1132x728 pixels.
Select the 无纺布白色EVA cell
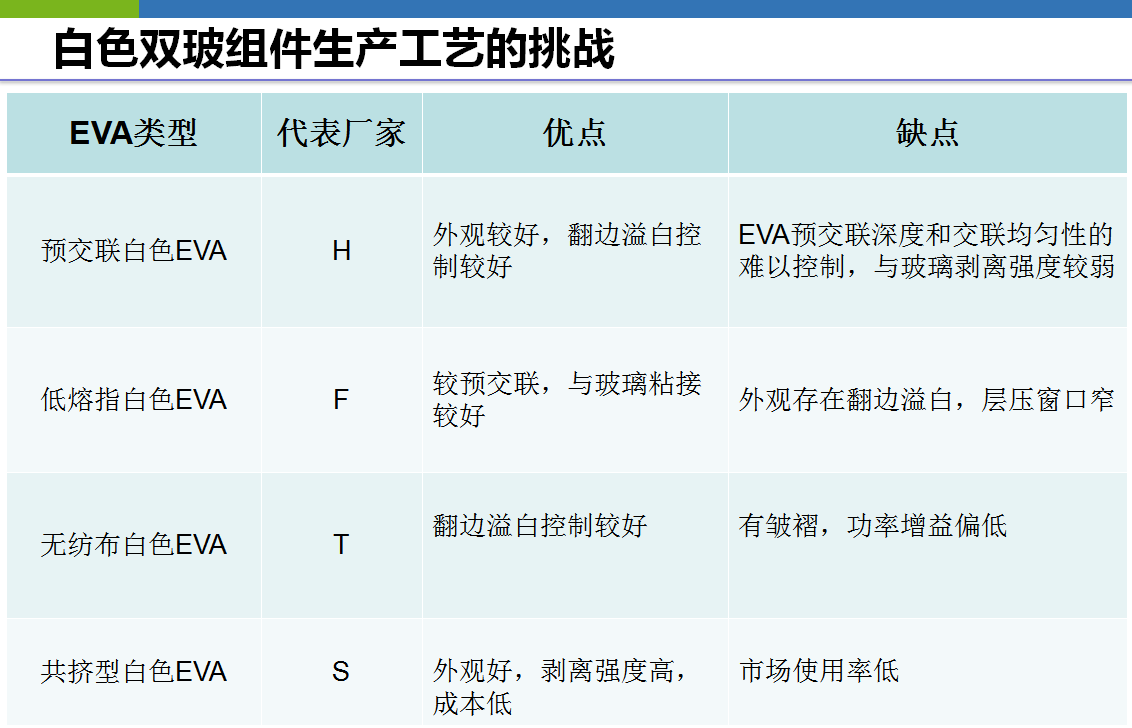click(x=133, y=545)
